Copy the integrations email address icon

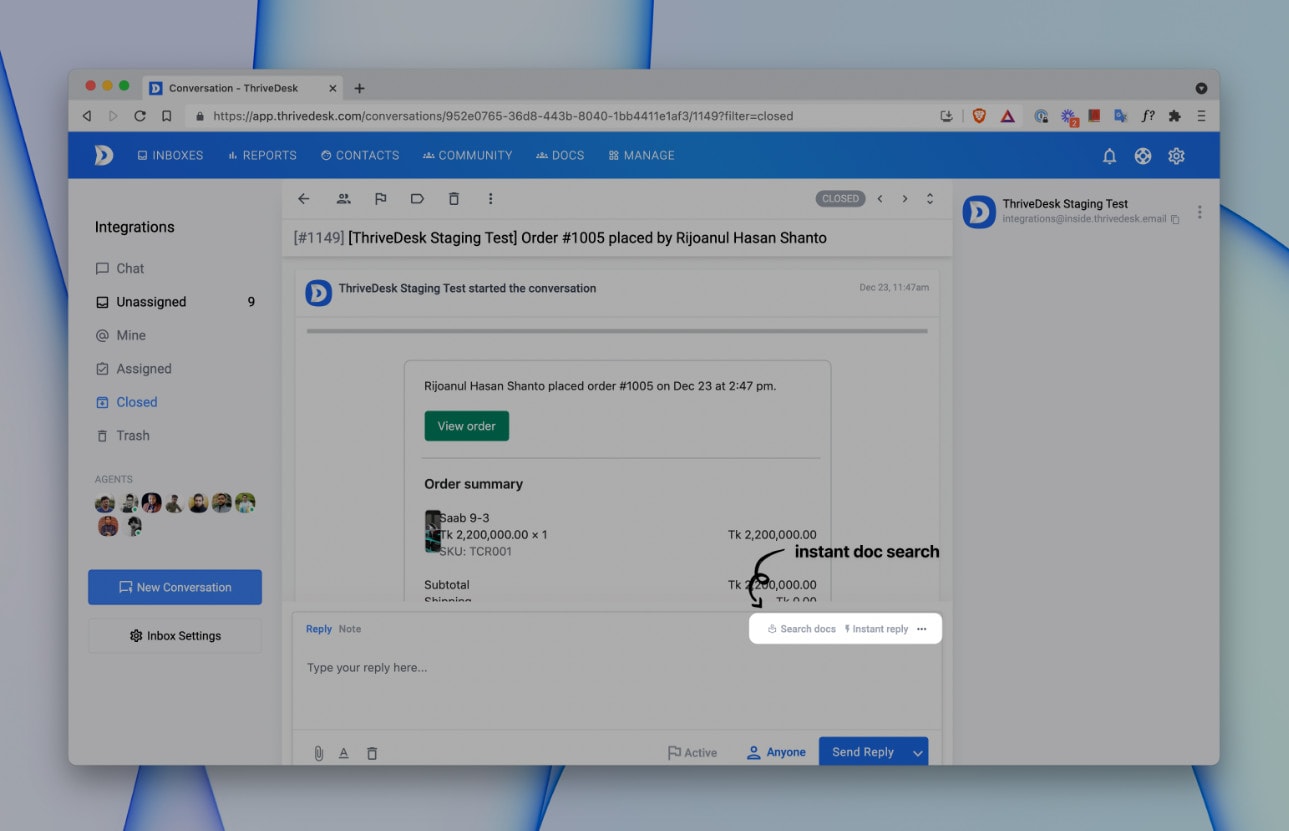tap(1175, 219)
